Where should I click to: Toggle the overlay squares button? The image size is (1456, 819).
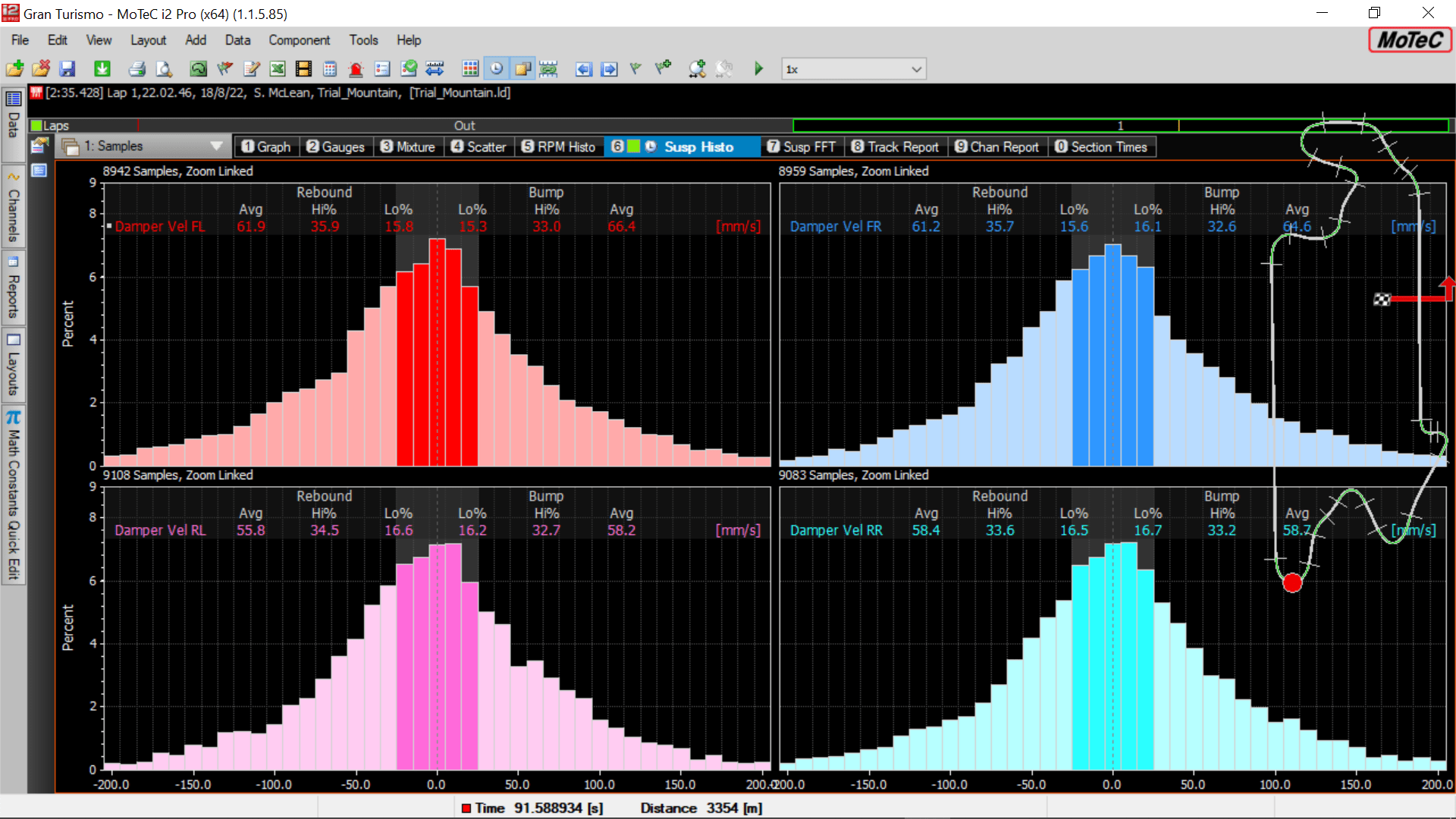coord(522,69)
